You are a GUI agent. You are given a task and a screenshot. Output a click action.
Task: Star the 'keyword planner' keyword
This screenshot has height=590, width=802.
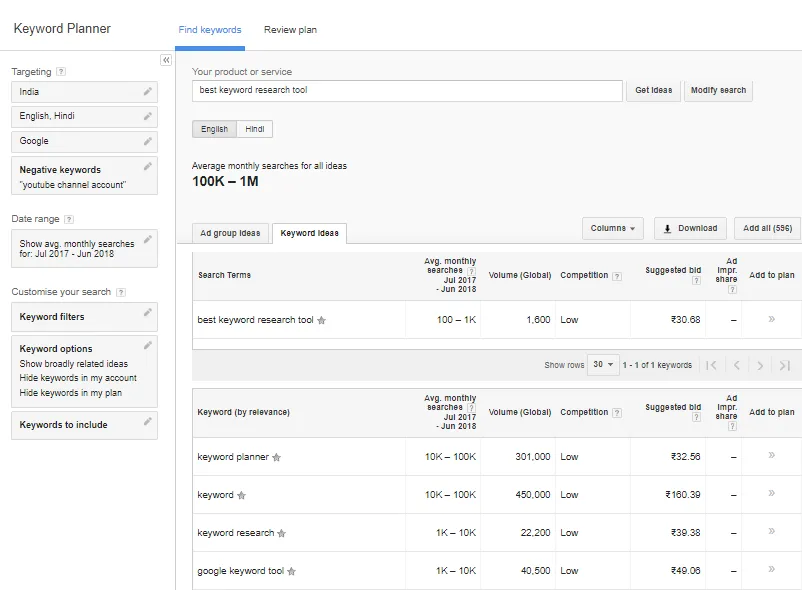[x=276, y=457]
